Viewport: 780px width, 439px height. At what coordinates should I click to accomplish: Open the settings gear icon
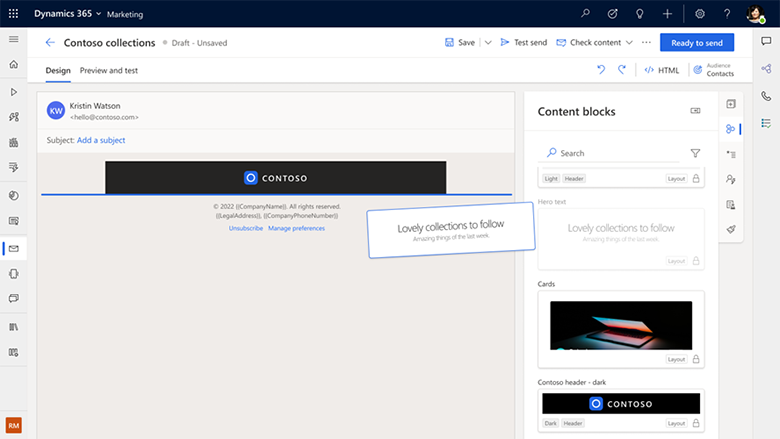700,14
